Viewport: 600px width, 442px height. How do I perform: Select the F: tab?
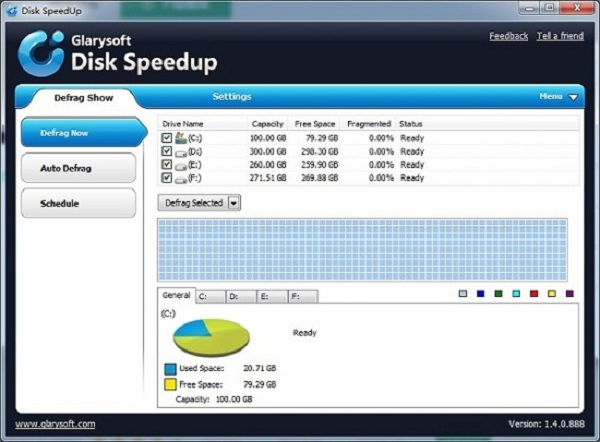[303, 297]
